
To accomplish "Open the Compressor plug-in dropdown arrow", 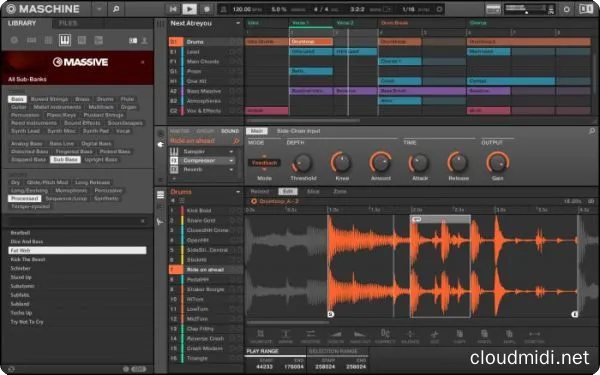I will [x=231, y=161].
